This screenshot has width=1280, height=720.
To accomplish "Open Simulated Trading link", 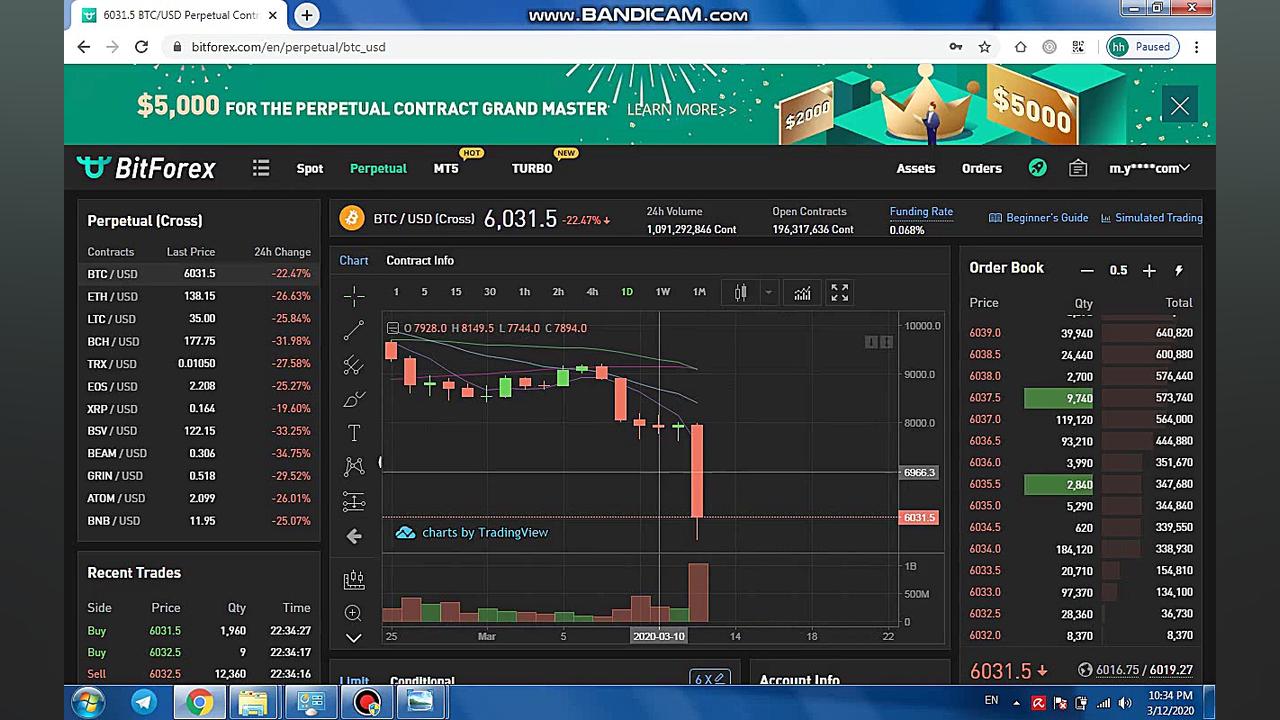I will point(1152,218).
